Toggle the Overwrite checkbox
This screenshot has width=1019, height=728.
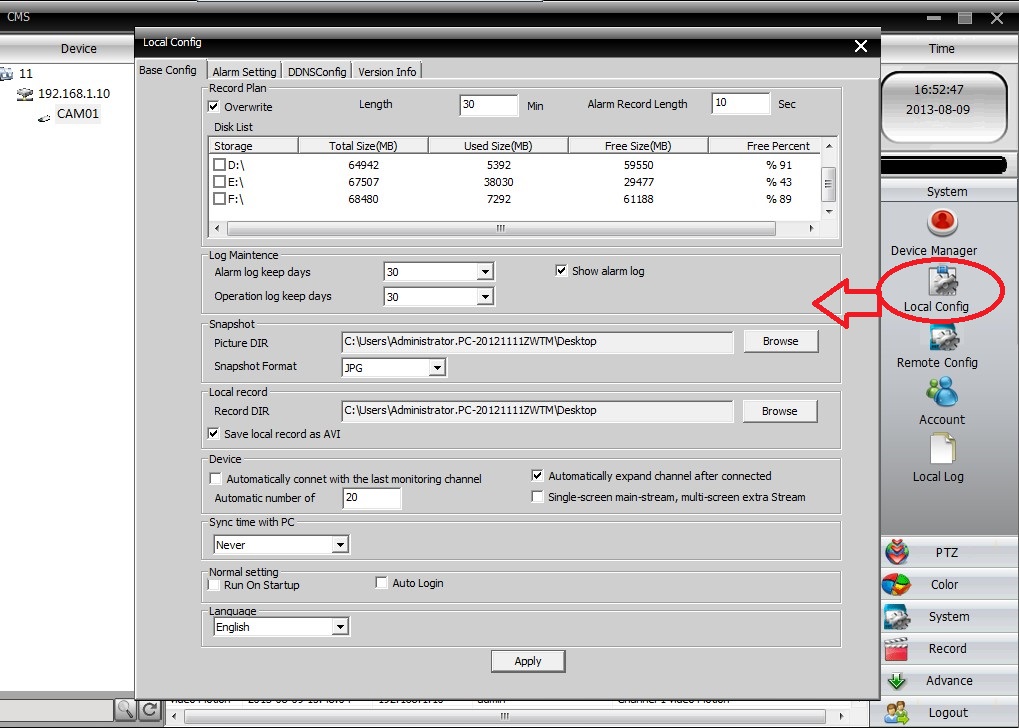coord(213,107)
